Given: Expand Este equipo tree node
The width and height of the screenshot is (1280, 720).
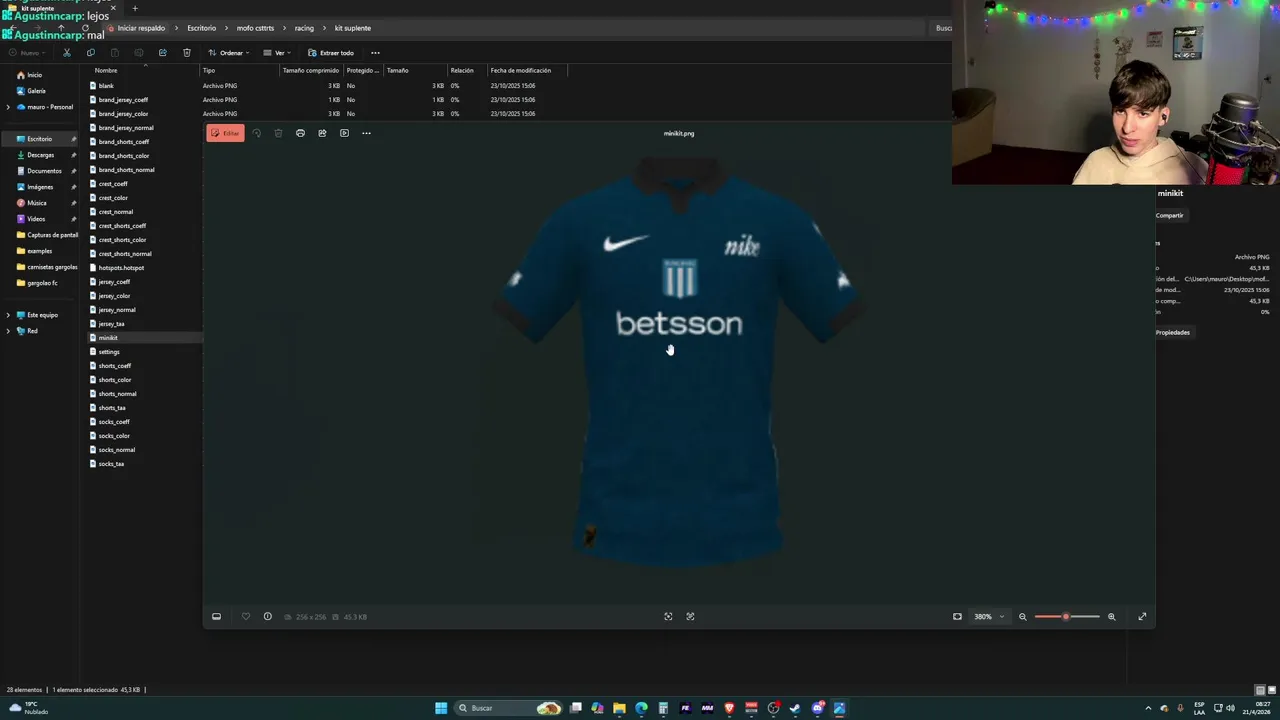Looking at the screenshot, I should point(8,315).
